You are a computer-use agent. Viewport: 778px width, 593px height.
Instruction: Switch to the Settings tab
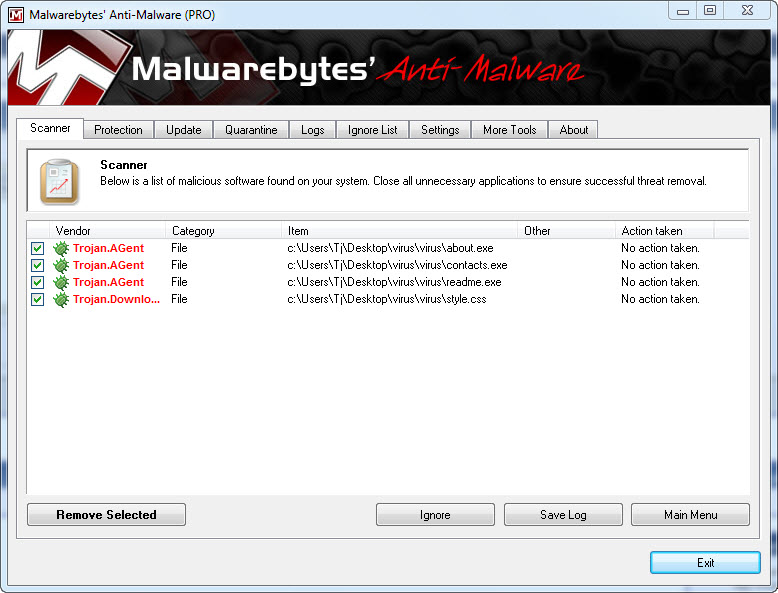(x=440, y=130)
